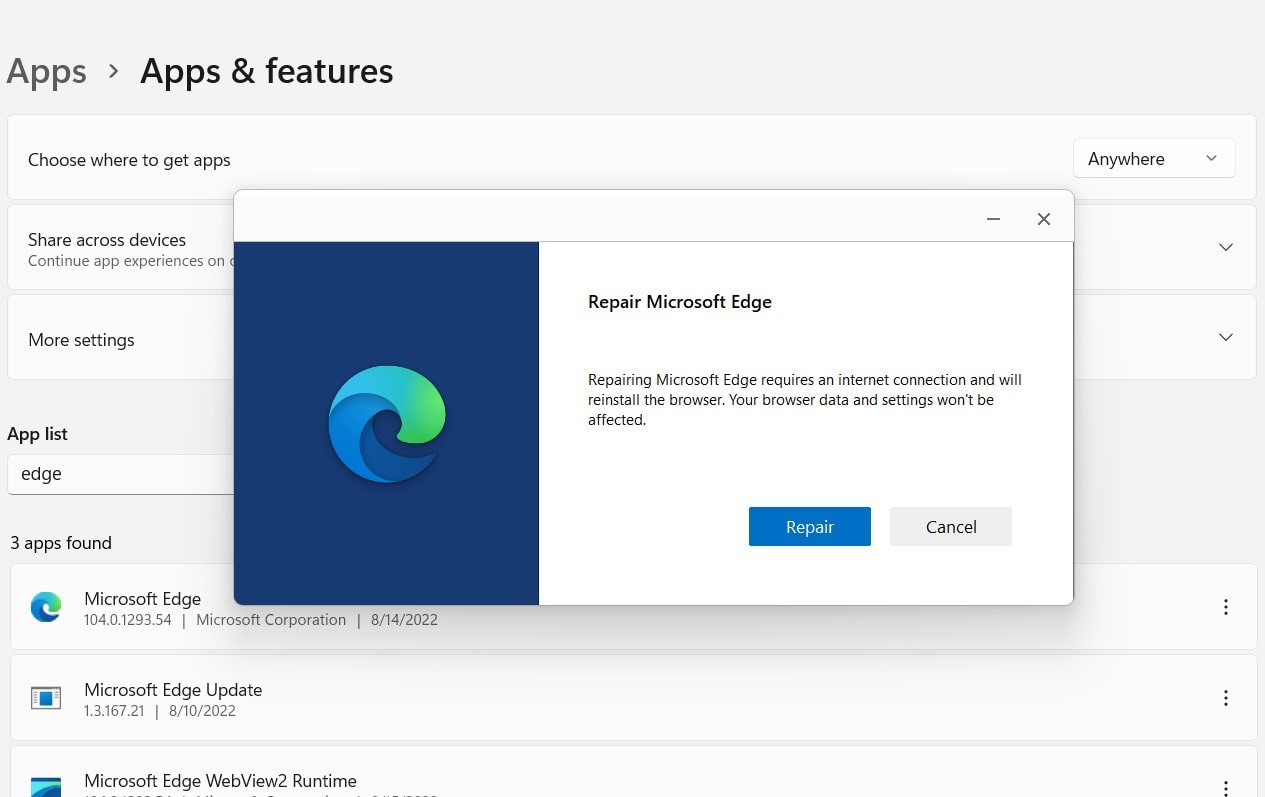Click the edge search input field
The width and height of the screenshot is (1265, 797).
pyautogui.click(x=120, y=474)
